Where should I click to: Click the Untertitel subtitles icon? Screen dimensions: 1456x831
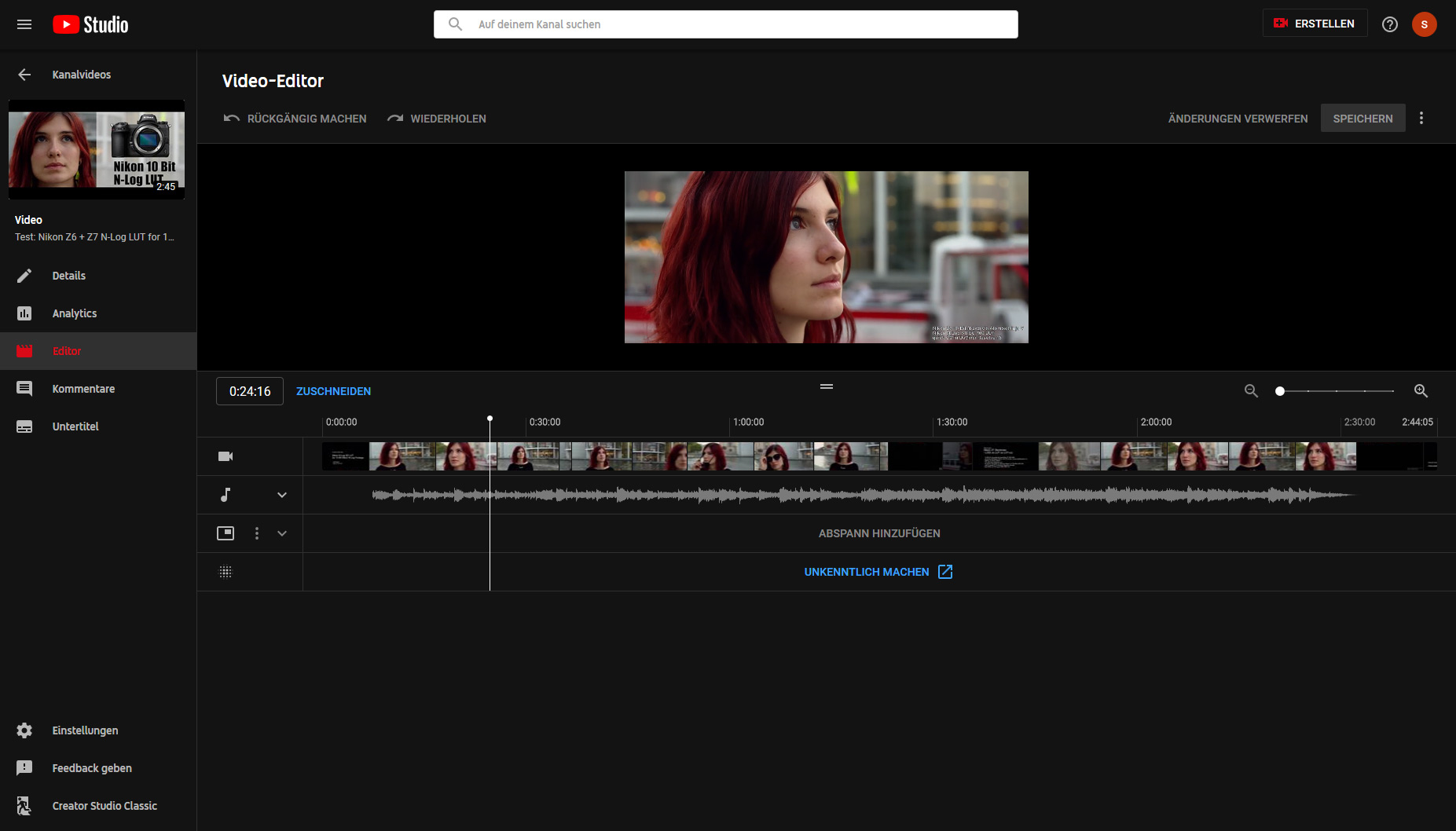coord(24,426)
